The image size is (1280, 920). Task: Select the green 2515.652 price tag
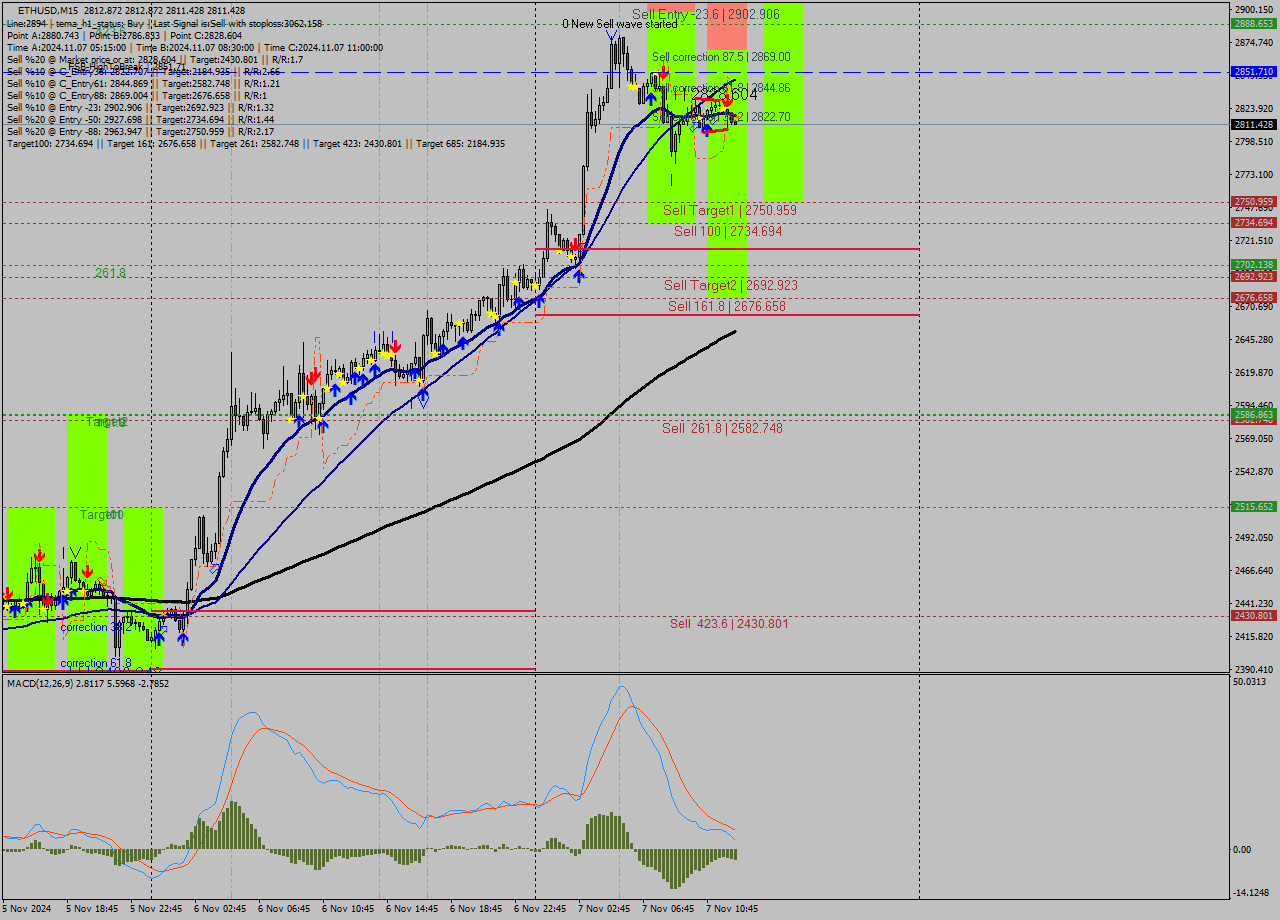point(1253,507)
